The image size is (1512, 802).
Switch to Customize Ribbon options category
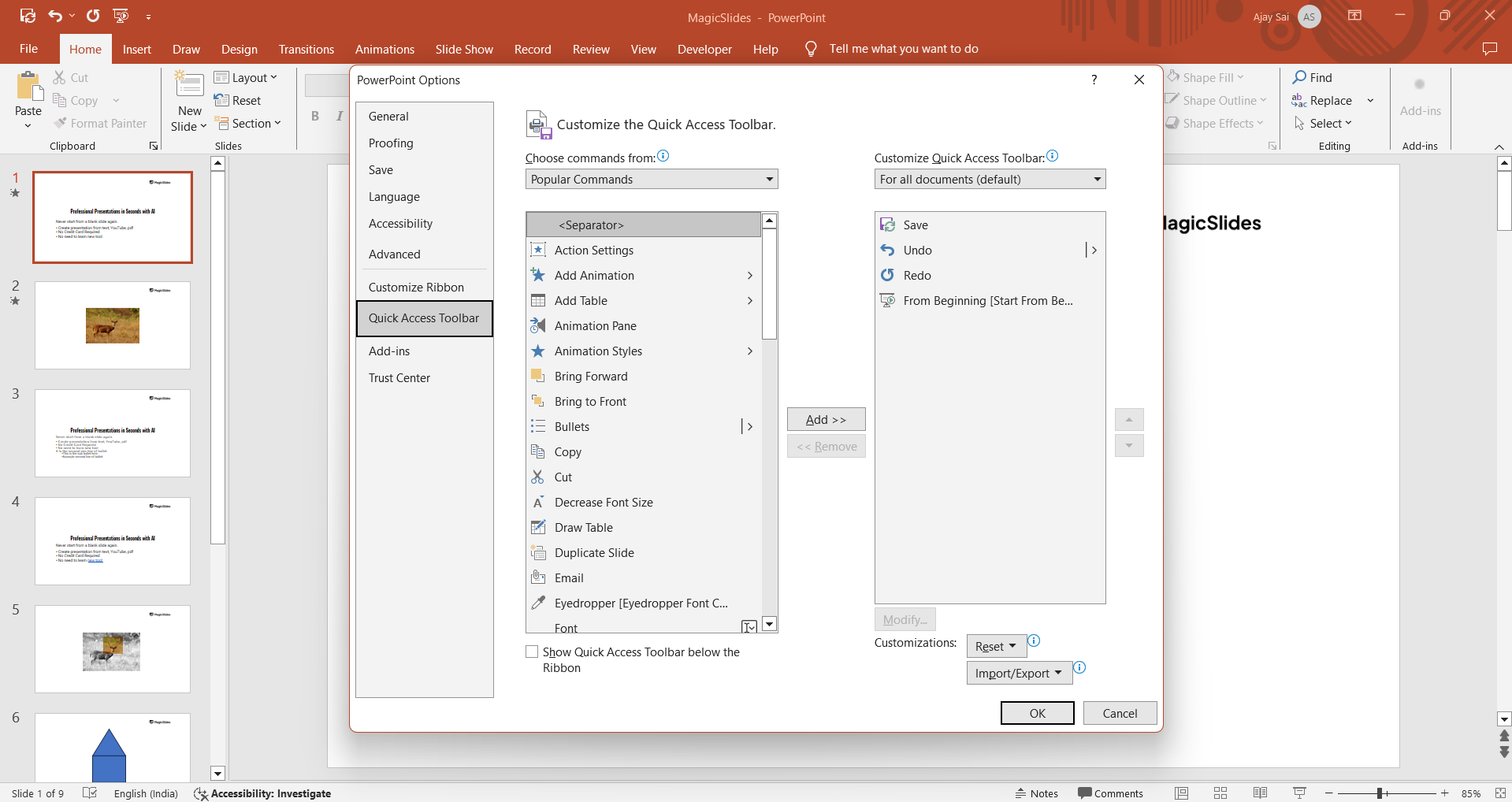(416, 288)
